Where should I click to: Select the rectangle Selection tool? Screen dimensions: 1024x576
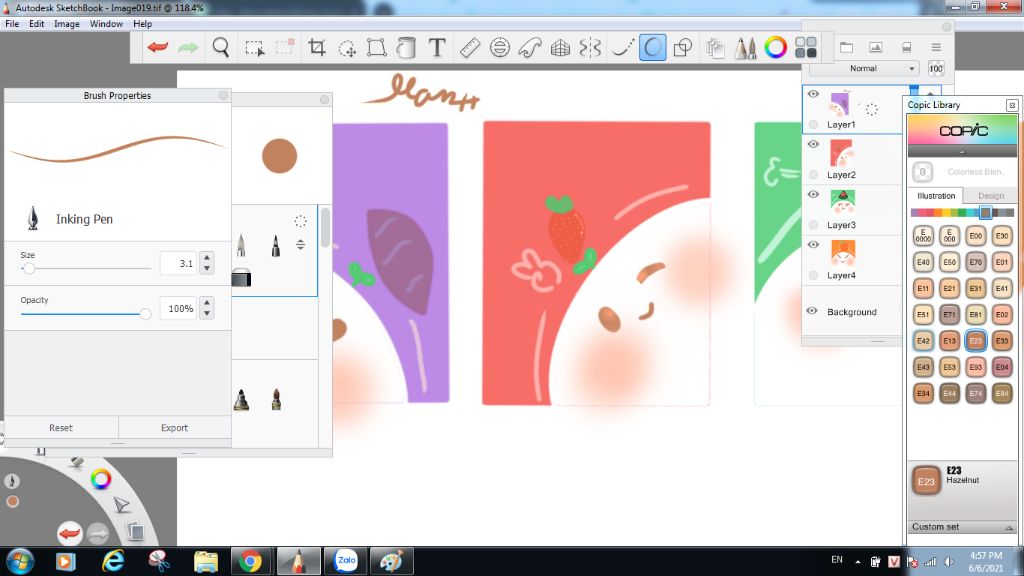pyautogui.click(x=254, y=48)
